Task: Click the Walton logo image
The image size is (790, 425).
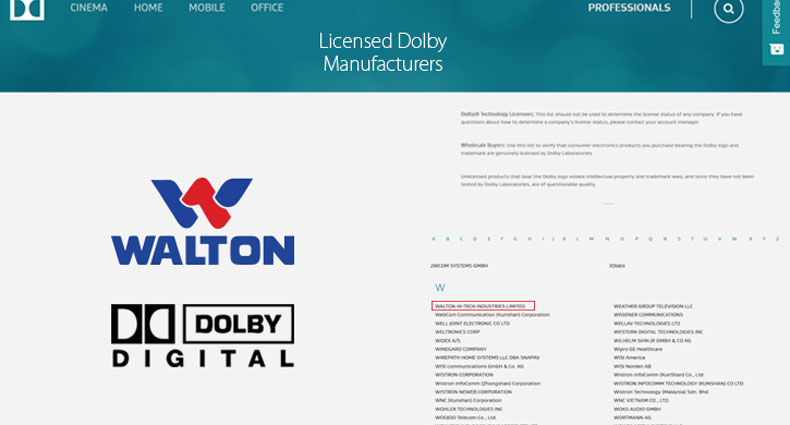Action: (203, 221)
